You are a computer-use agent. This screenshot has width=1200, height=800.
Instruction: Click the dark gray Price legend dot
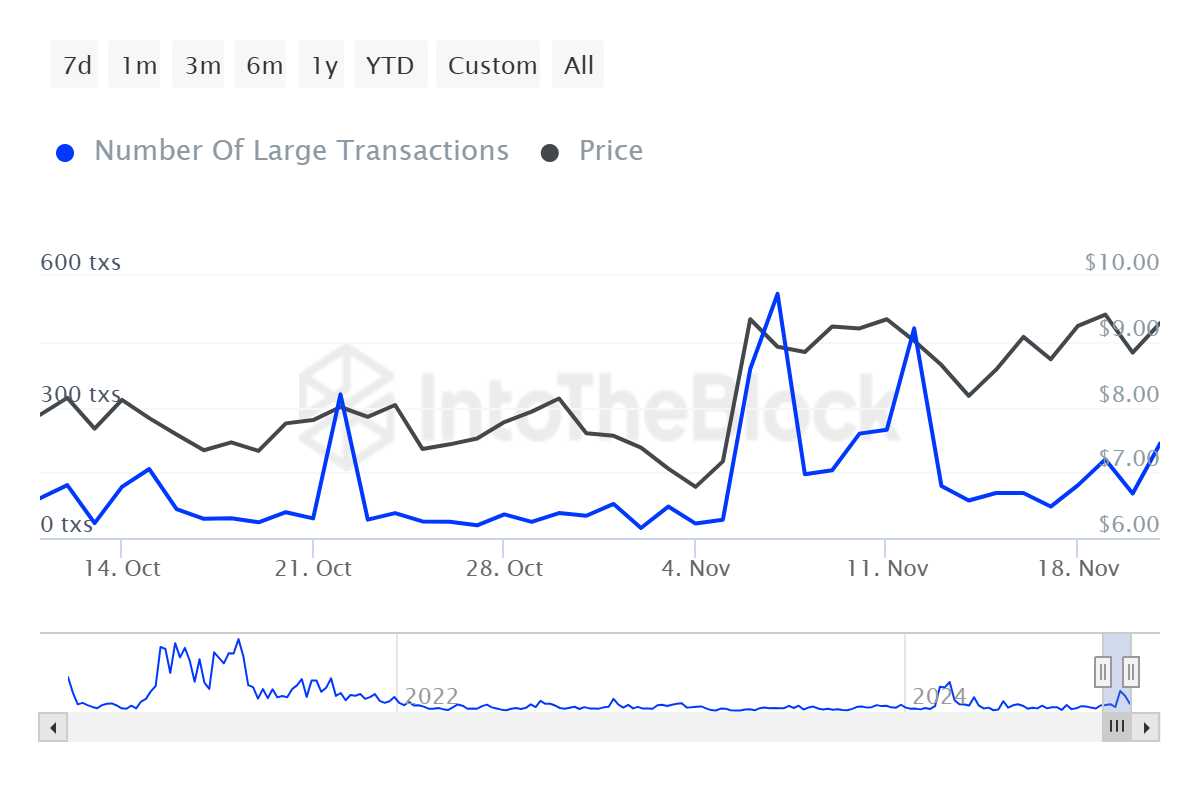pos(550,153)
